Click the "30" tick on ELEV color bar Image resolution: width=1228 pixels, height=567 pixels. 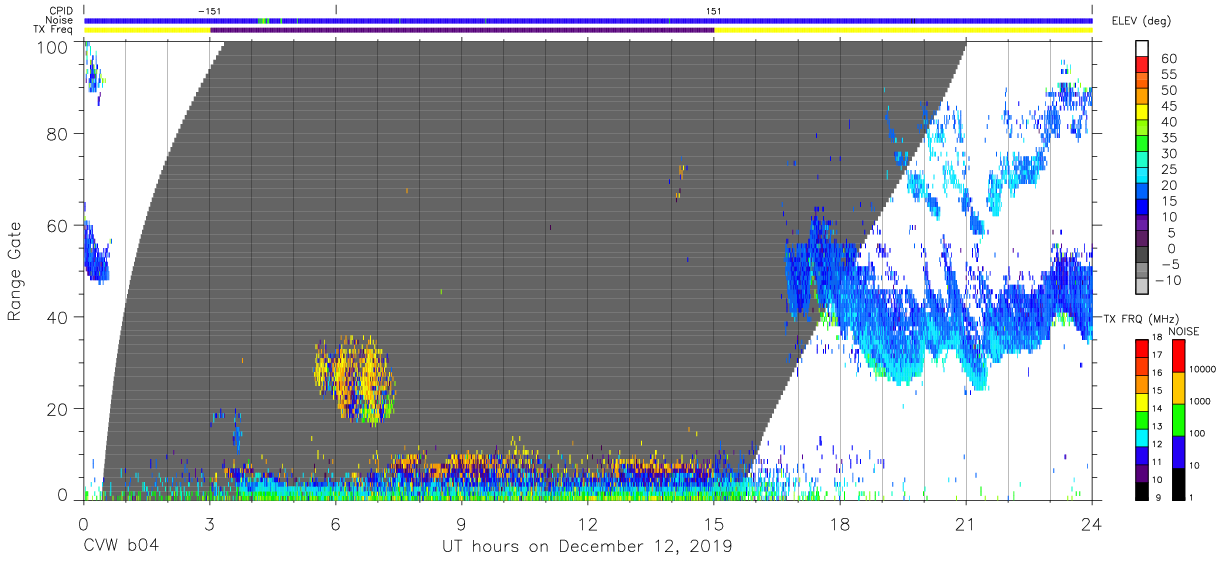tap(1168, 154)
